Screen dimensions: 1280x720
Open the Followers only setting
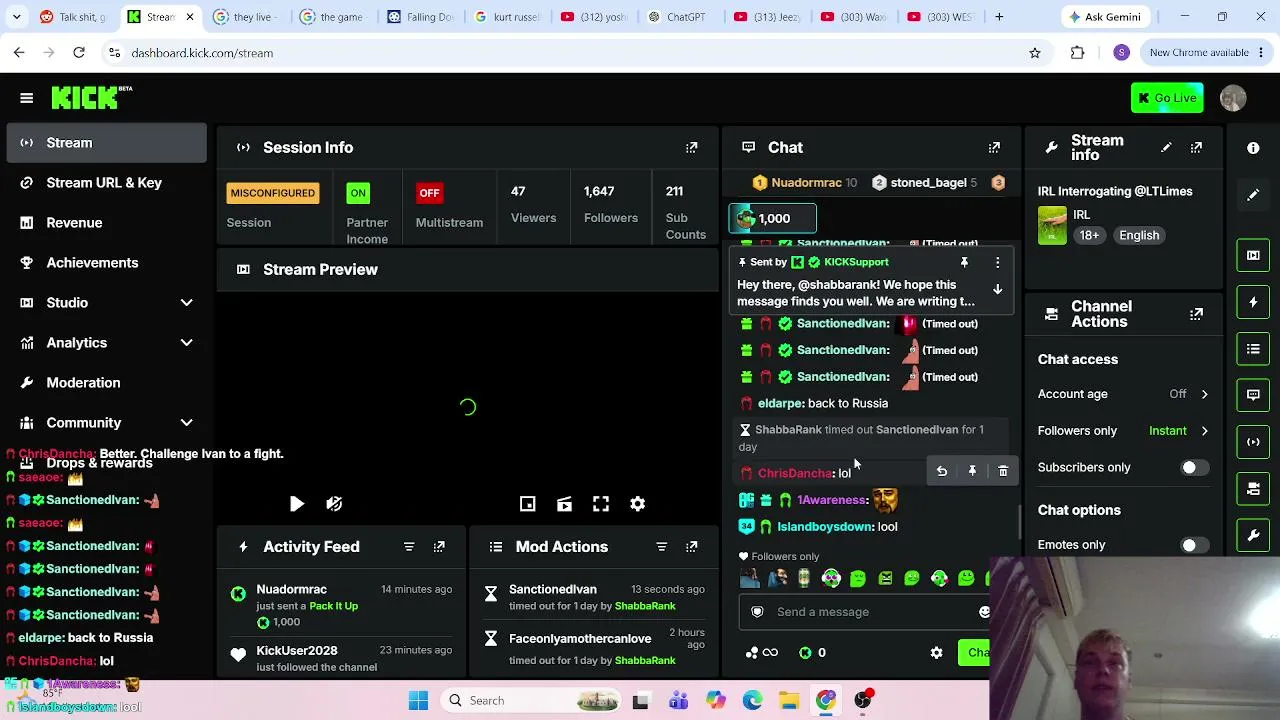(1123, 431)
